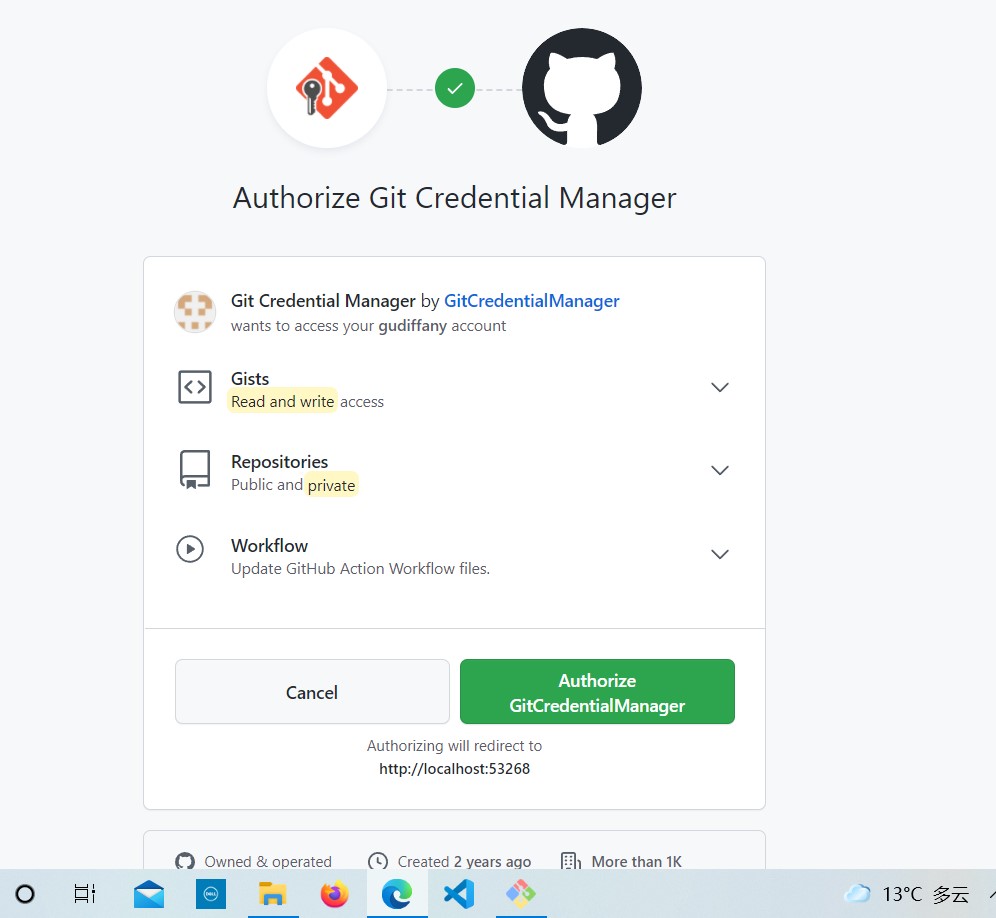Click the green checkmark connection badge
996x918 pixels.
(455, 88)
